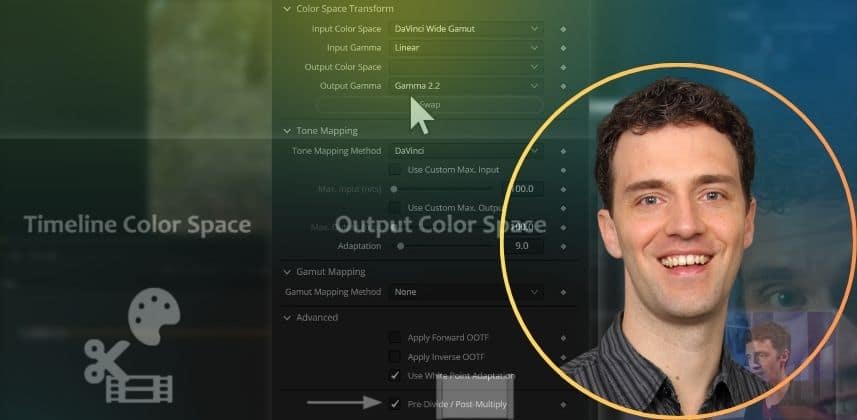Add keyframe for Use Custom Max. Output
The height and width of the screenshot is (420, 857).
pyautogui.click(x=563, y=208)
